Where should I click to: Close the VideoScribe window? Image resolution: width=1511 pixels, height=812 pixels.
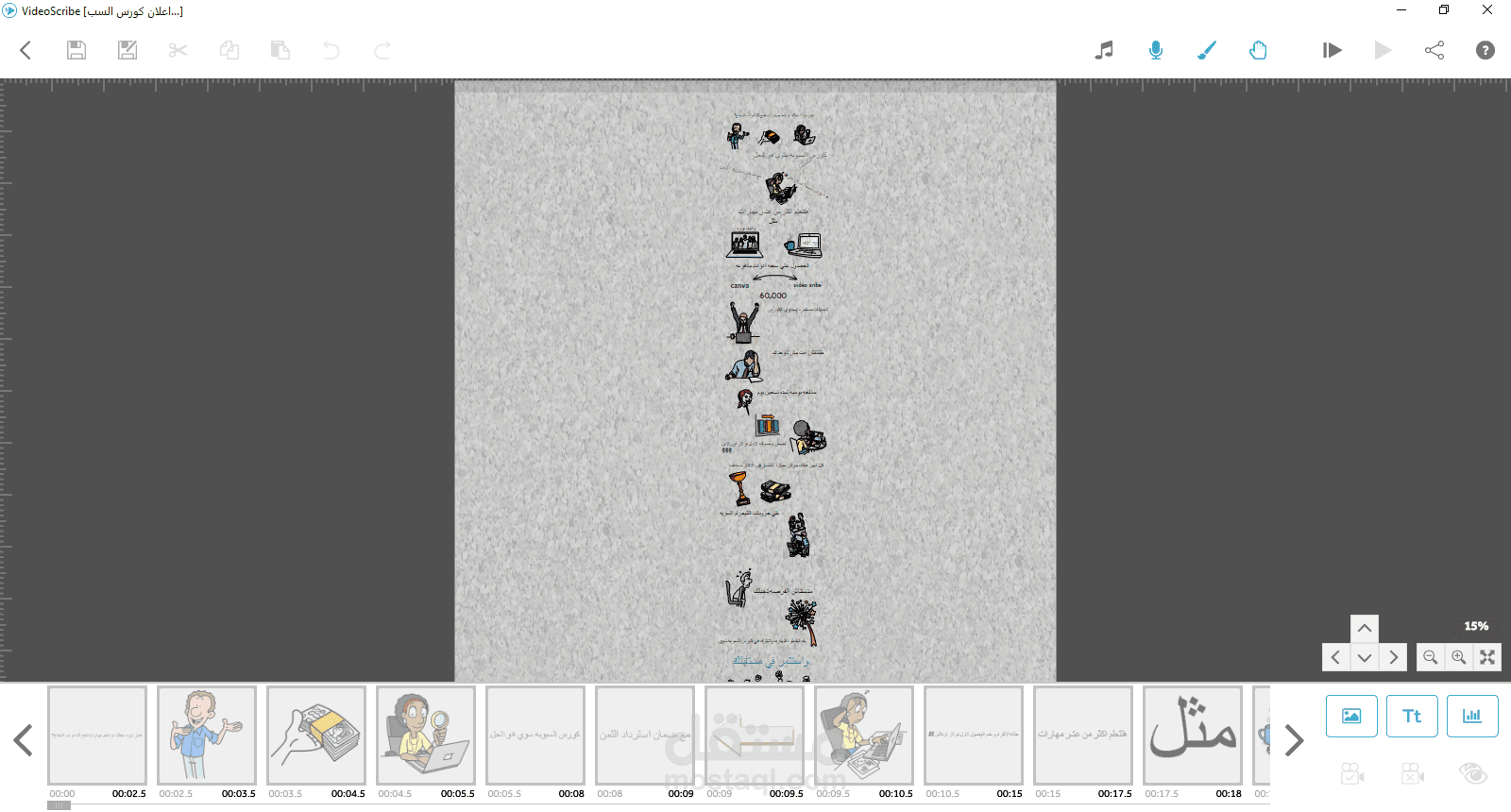(x=1487, y=10)
